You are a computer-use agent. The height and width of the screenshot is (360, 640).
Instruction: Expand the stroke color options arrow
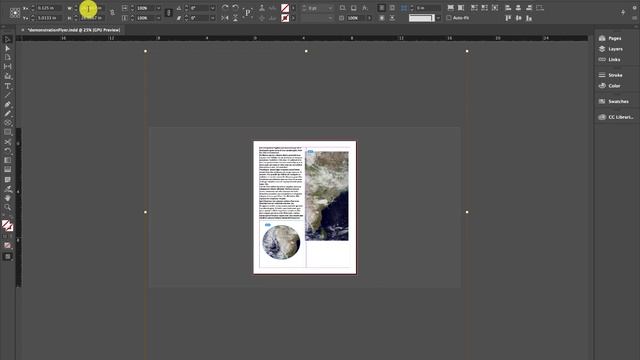click(293, 18)
